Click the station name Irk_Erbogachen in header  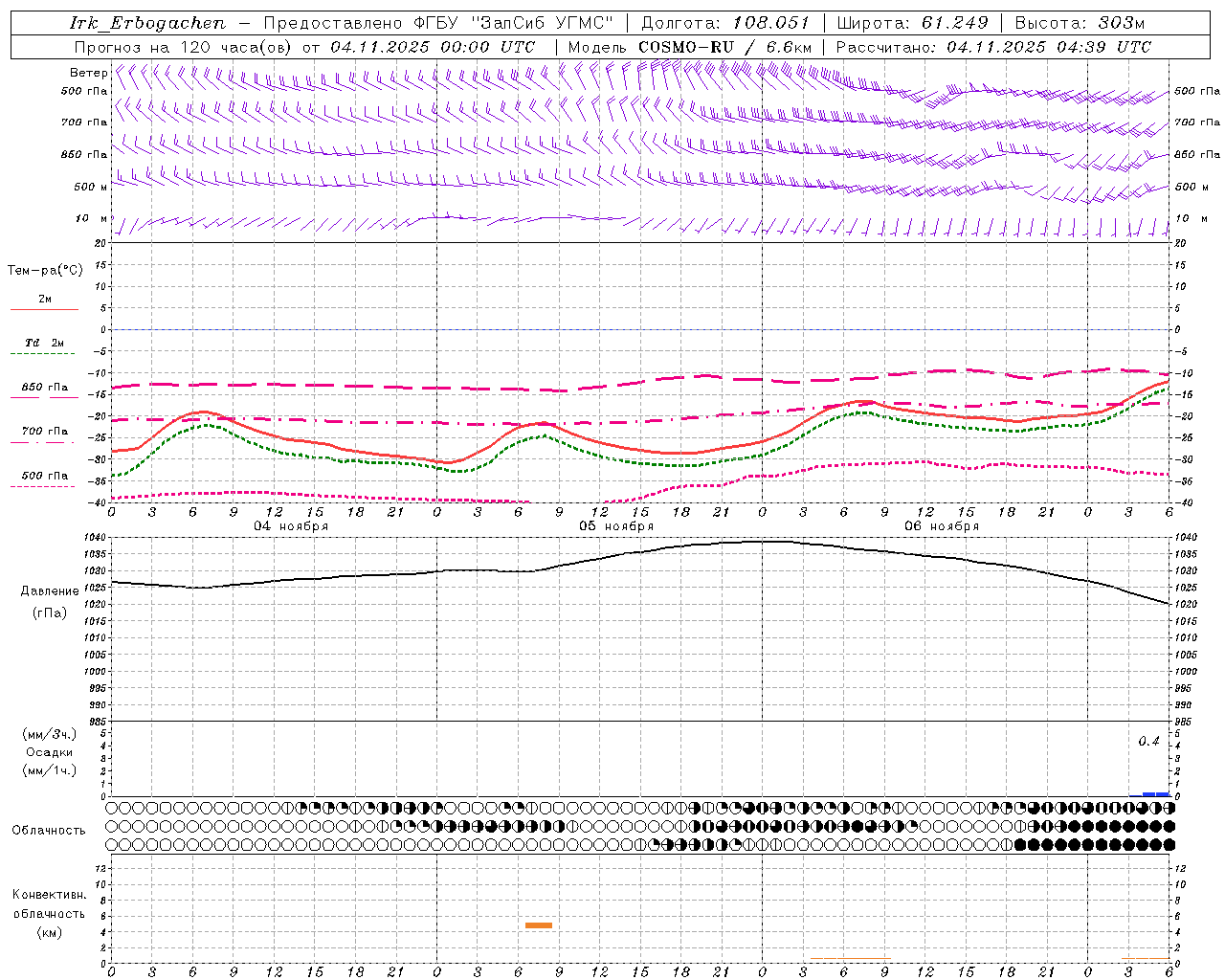pyautogui.click(x=147, y=23)
